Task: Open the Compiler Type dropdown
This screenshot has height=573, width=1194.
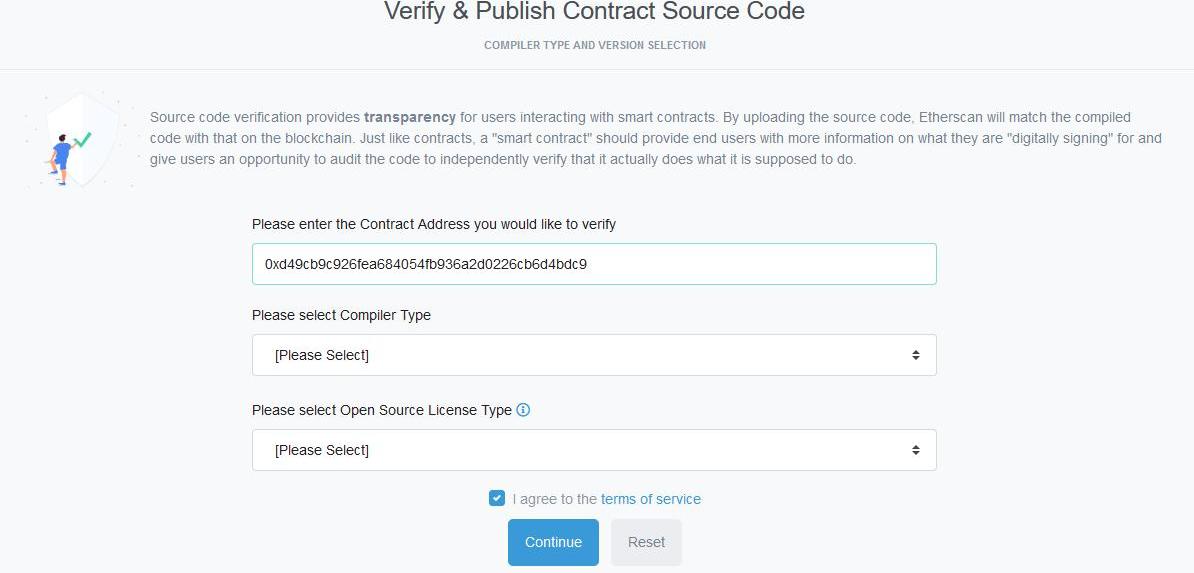Action: (594, 355)
